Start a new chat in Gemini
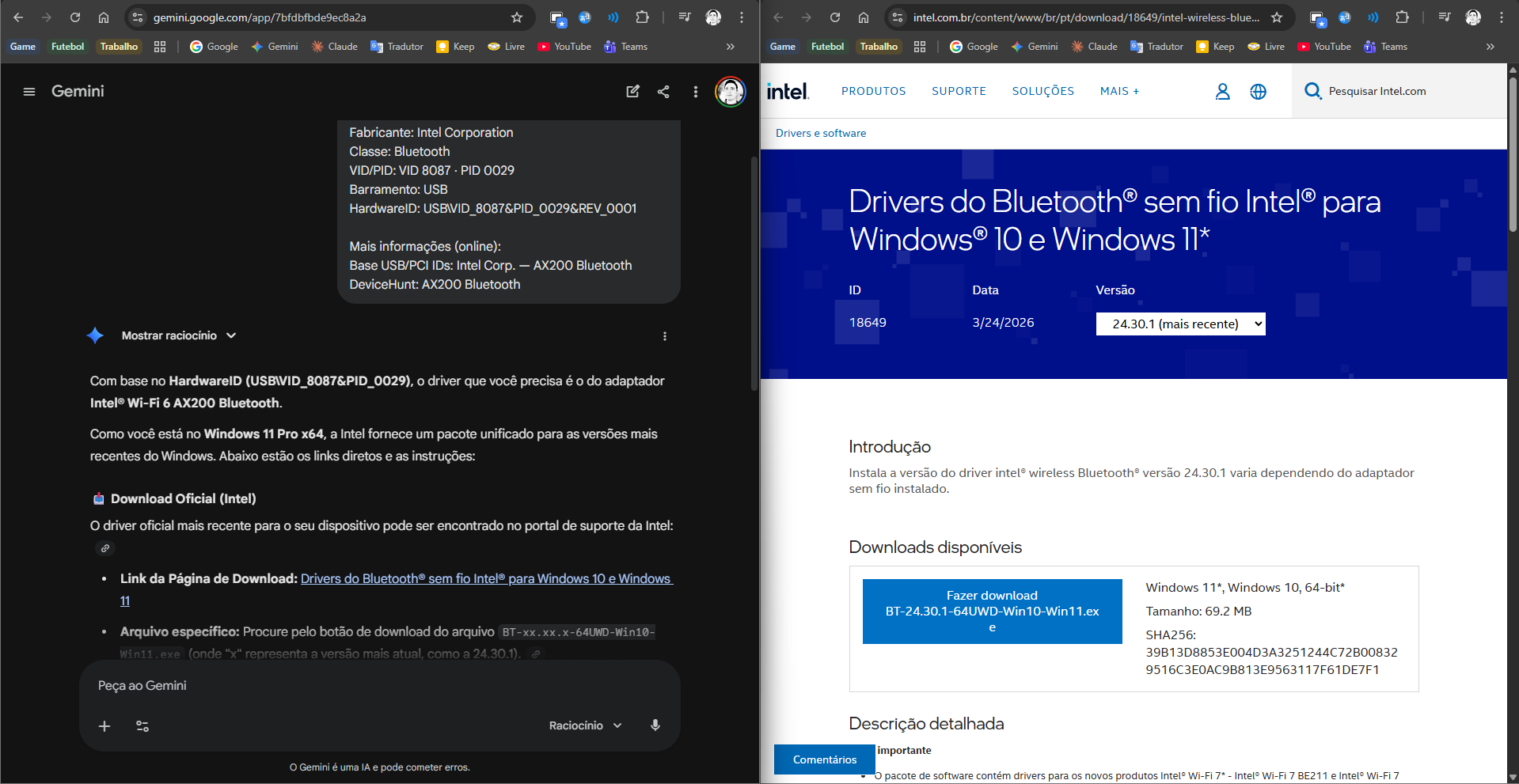The height and width of the screenshot is (784, 1519). 633,92
